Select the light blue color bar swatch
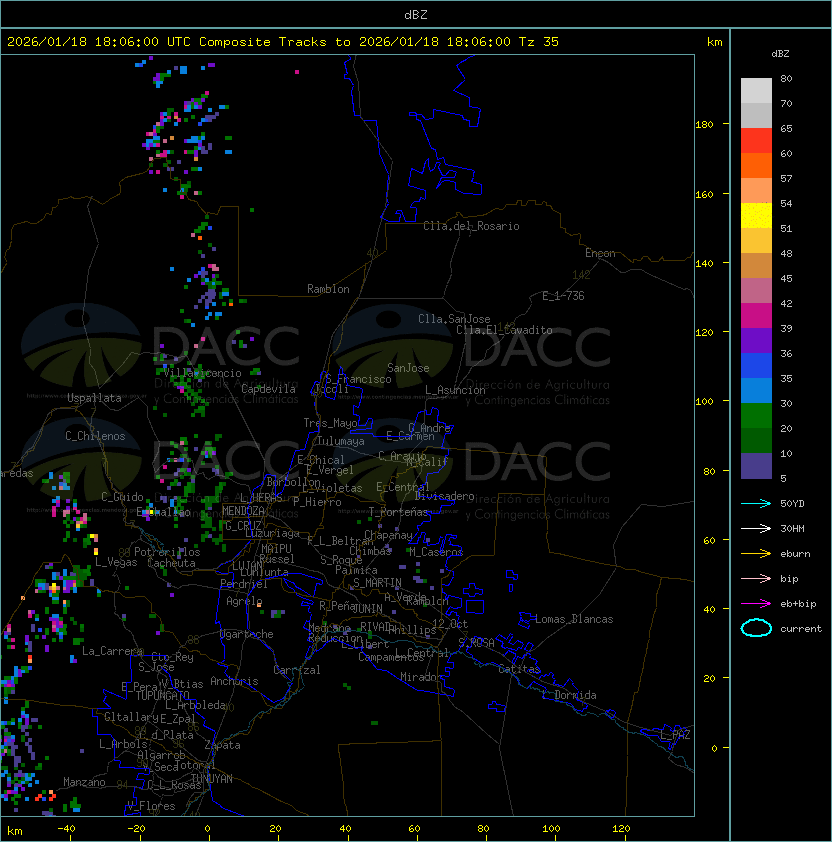832x842 pixels. 756,390
